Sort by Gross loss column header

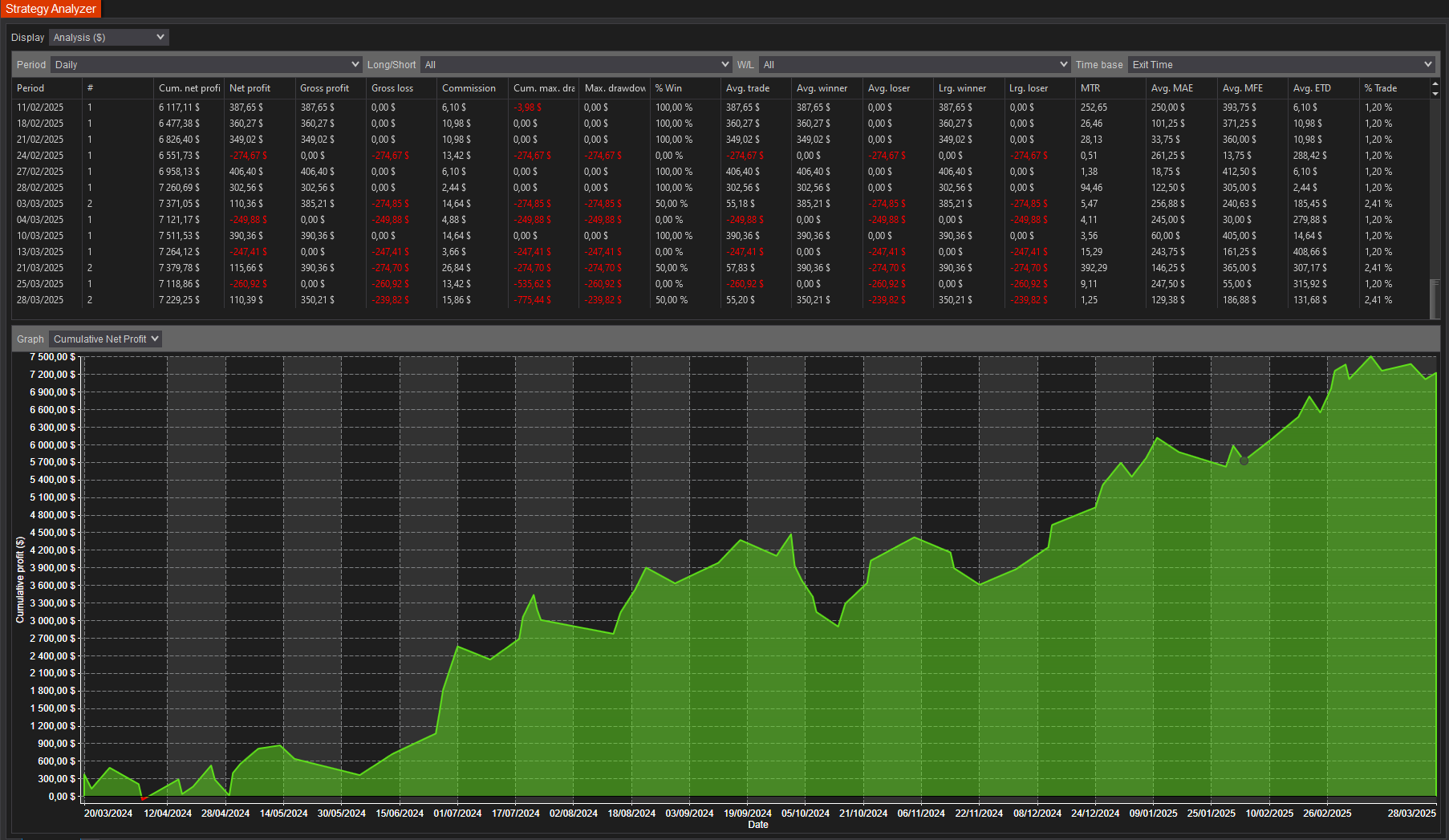401,88
